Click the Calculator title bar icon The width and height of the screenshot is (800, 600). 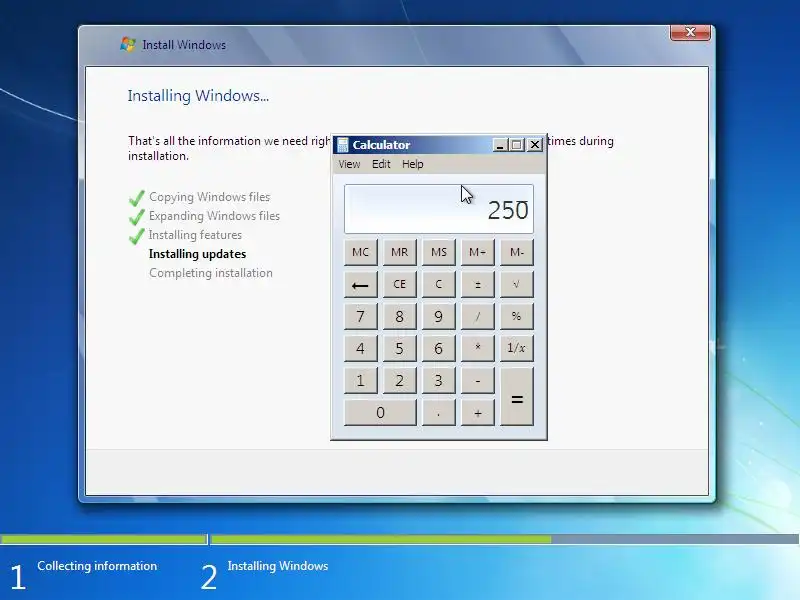343,145
